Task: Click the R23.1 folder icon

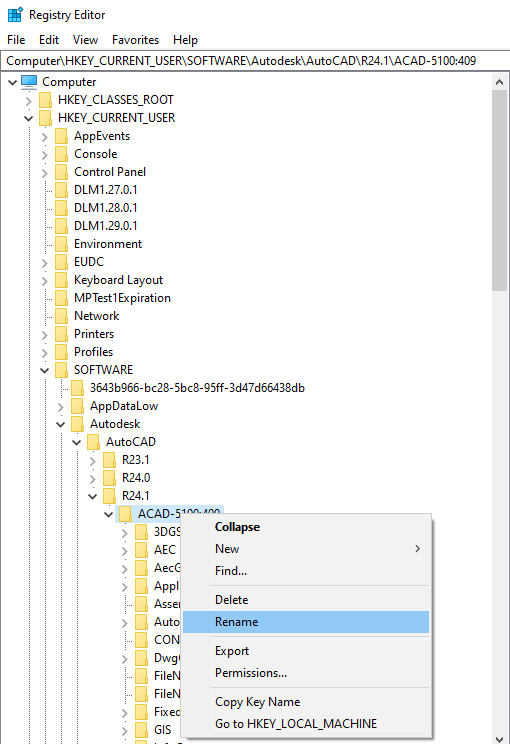Action: click(110, 461)
